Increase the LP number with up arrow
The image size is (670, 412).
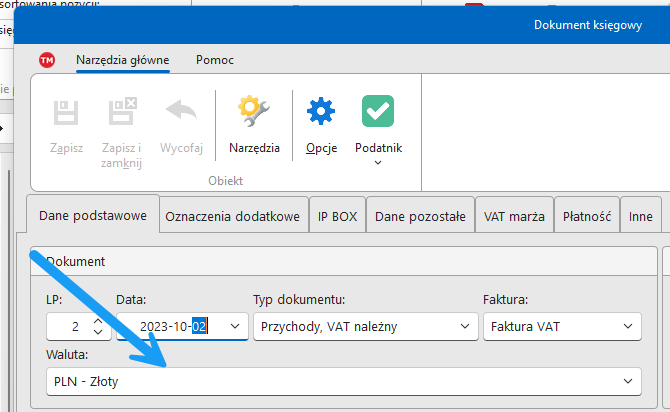pyautogui.click(x=97, y=320)
